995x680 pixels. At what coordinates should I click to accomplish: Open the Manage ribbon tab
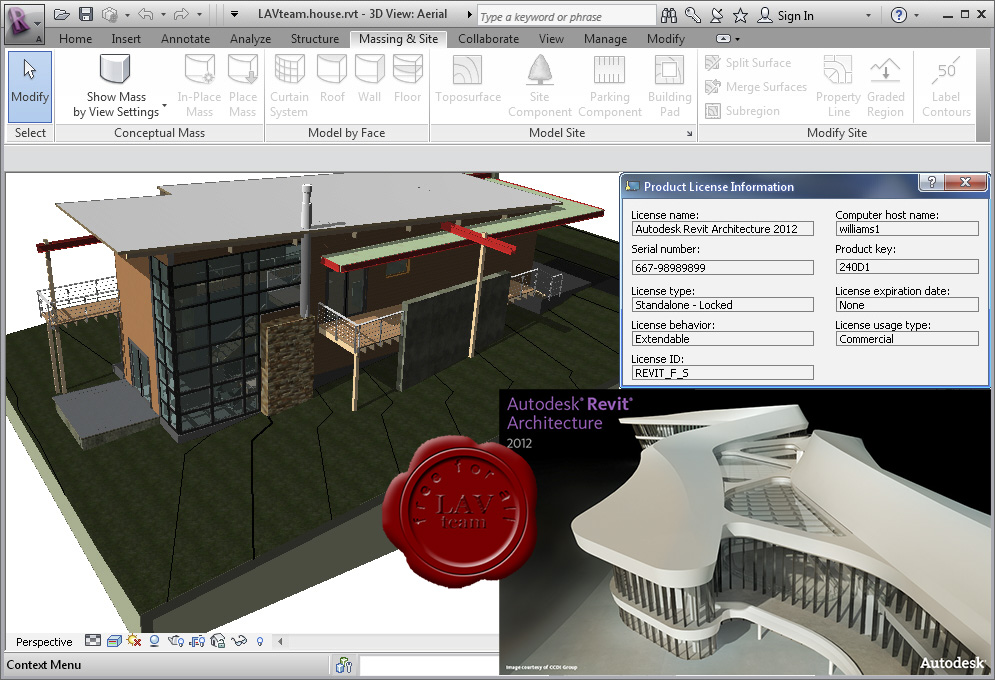pos(605,39)
